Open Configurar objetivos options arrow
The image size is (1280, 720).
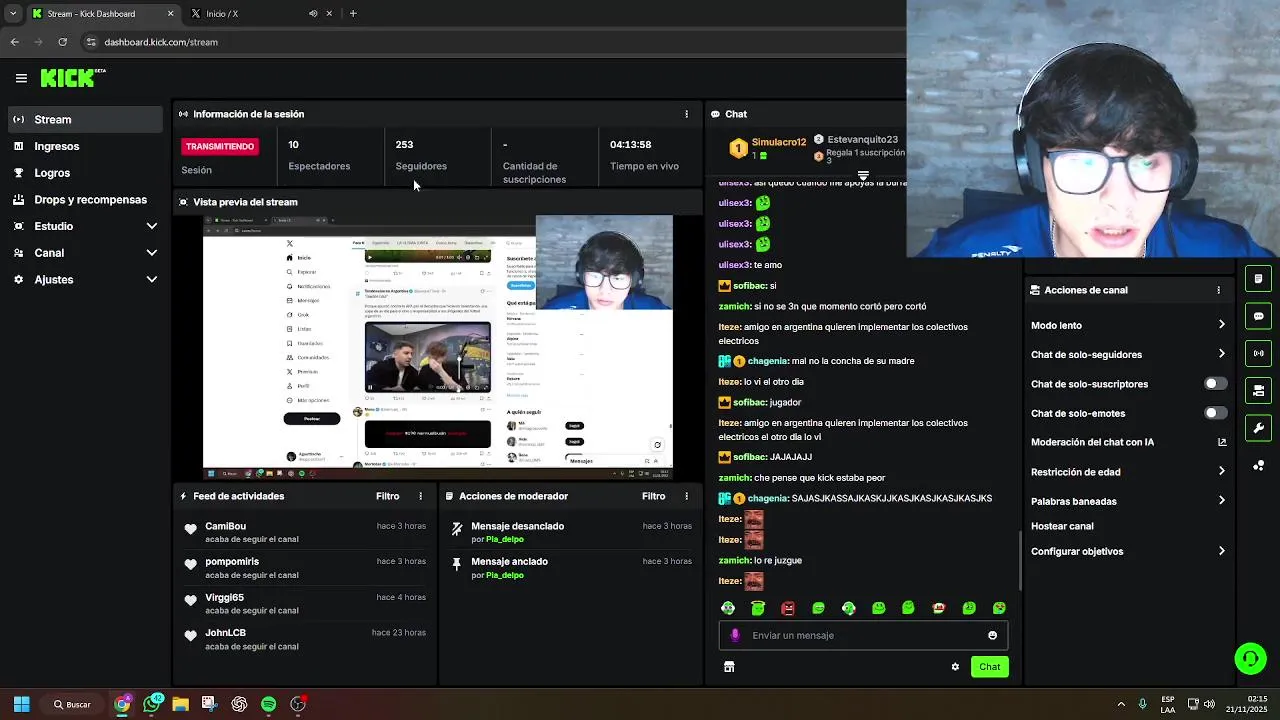[x=1221, y=551]
